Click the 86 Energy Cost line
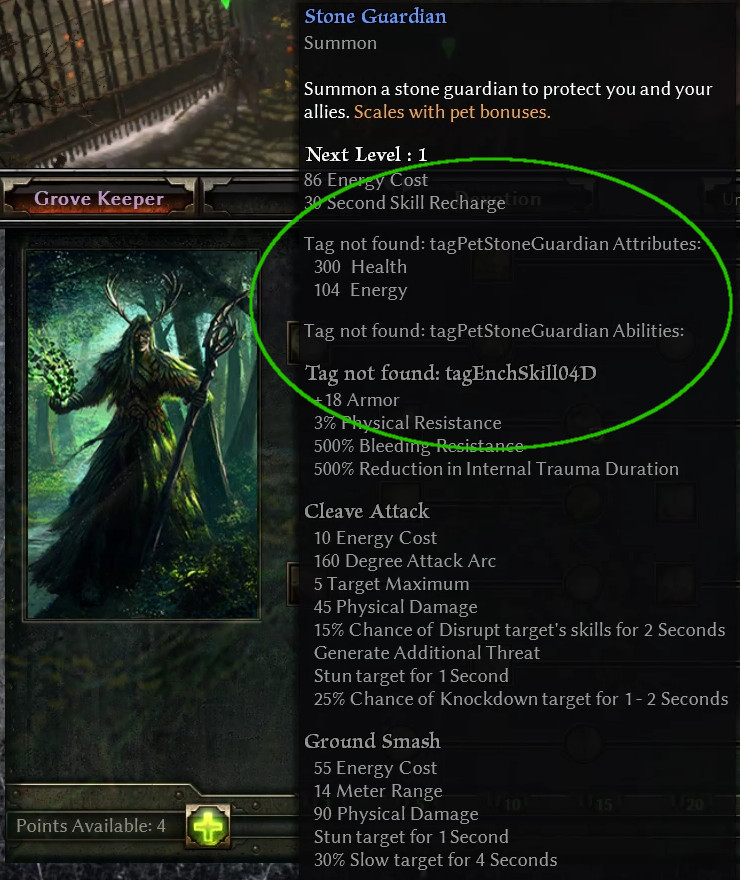The height and width of the screenshot is (880, 740). pos(366,180)
